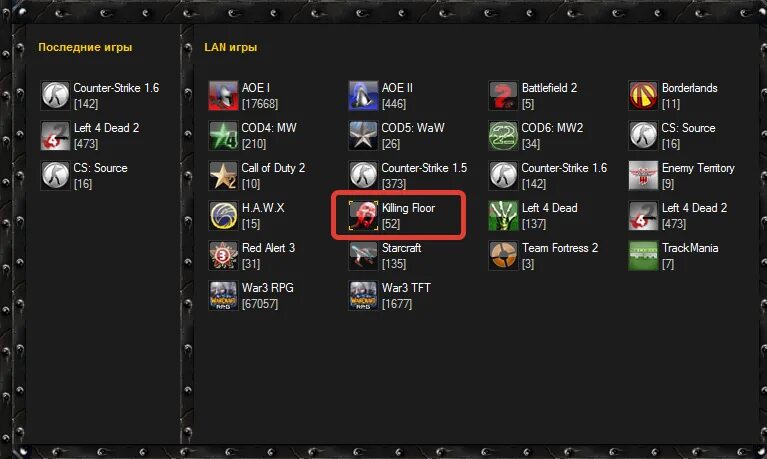Open the Call of Duty 2 entry

click(257, 175)
